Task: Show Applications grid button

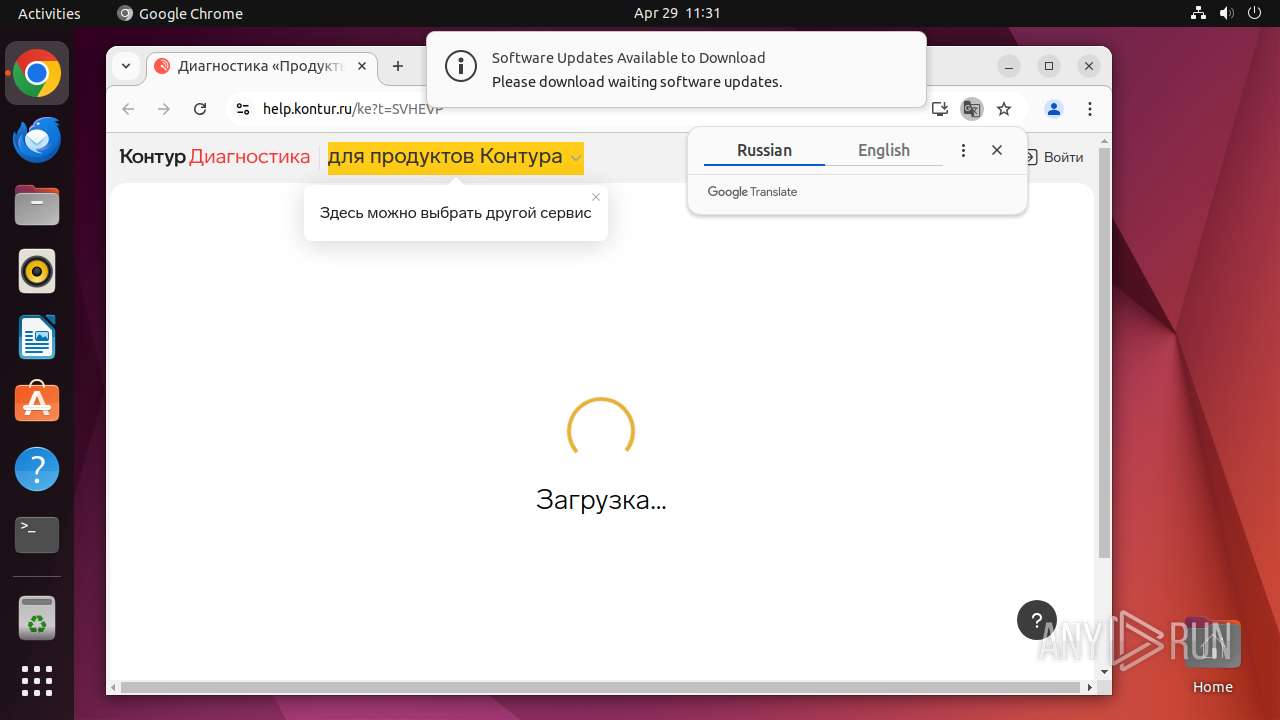Action: [x=37, y=680]
